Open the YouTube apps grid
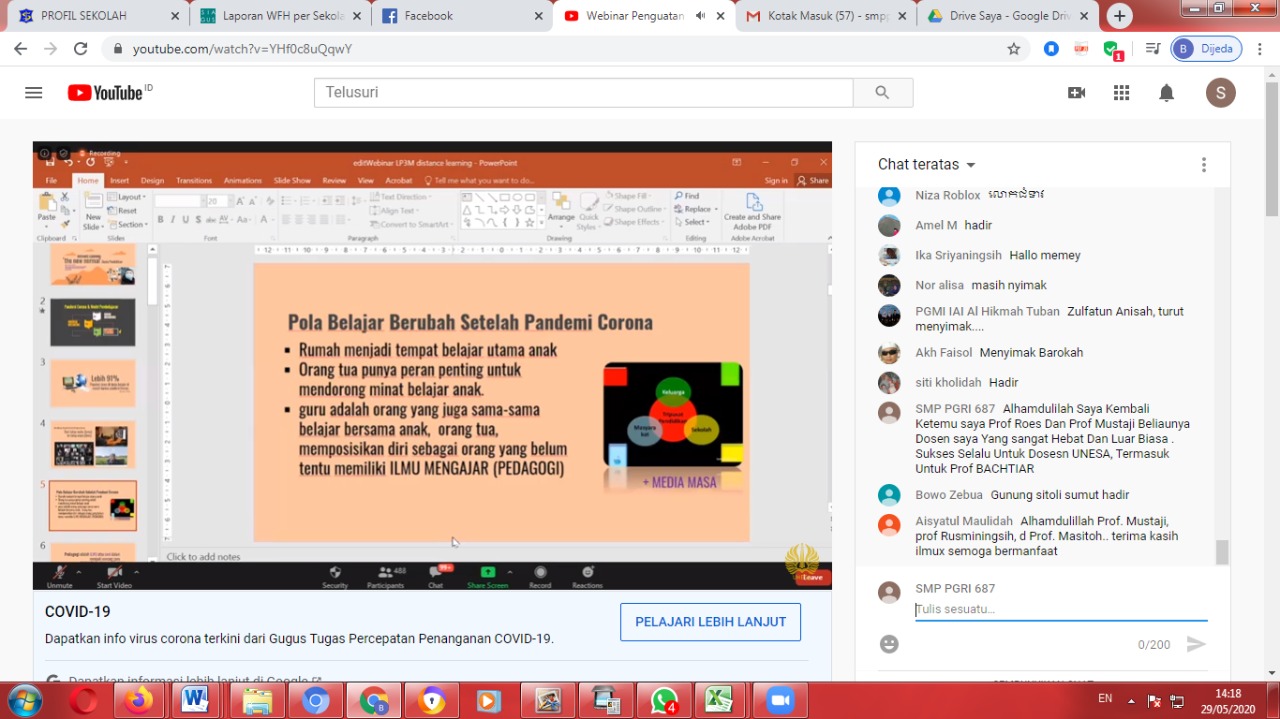Image resolution: width=1280 pixels, height=719 pixels. [1121, 93]
